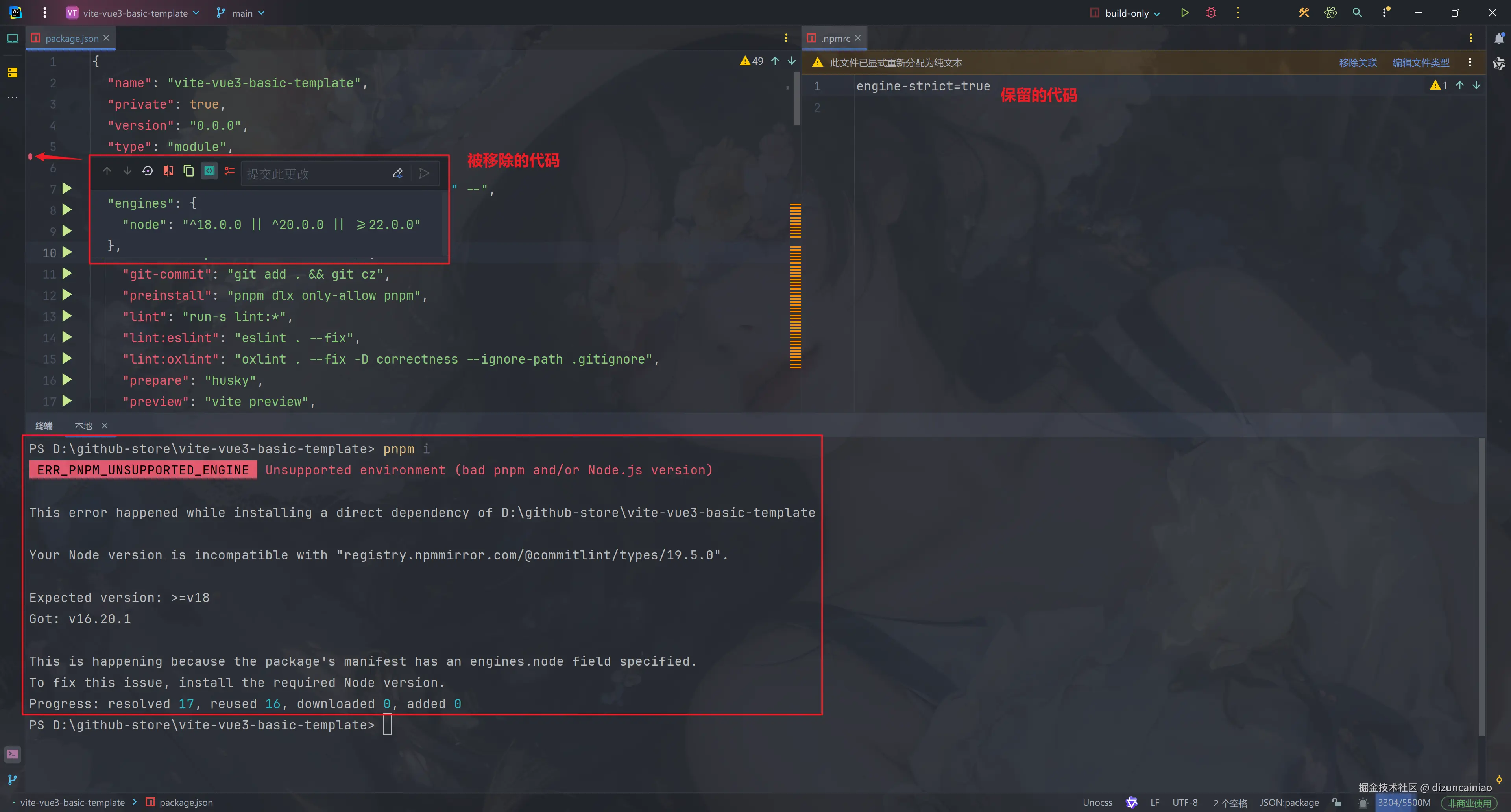Copy the removed code via copy icon
1511x812 pixels.
point(188,171)
